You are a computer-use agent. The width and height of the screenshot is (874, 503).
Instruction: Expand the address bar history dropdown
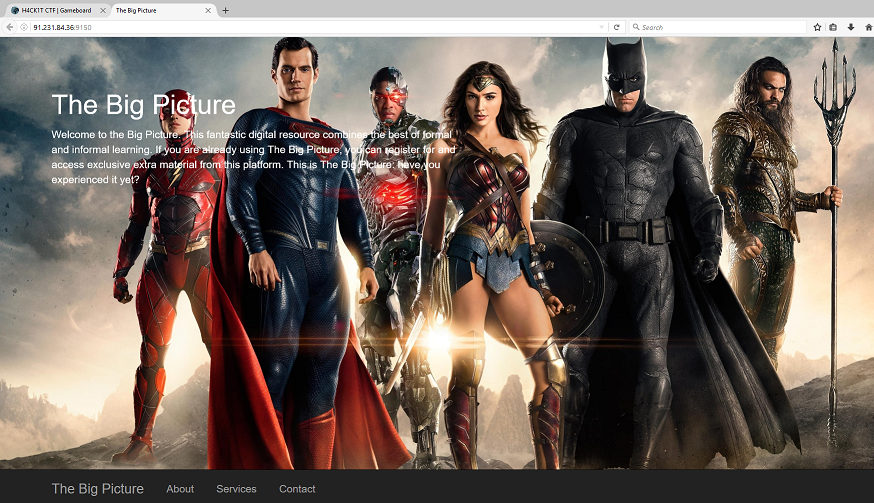coord(601,27)
